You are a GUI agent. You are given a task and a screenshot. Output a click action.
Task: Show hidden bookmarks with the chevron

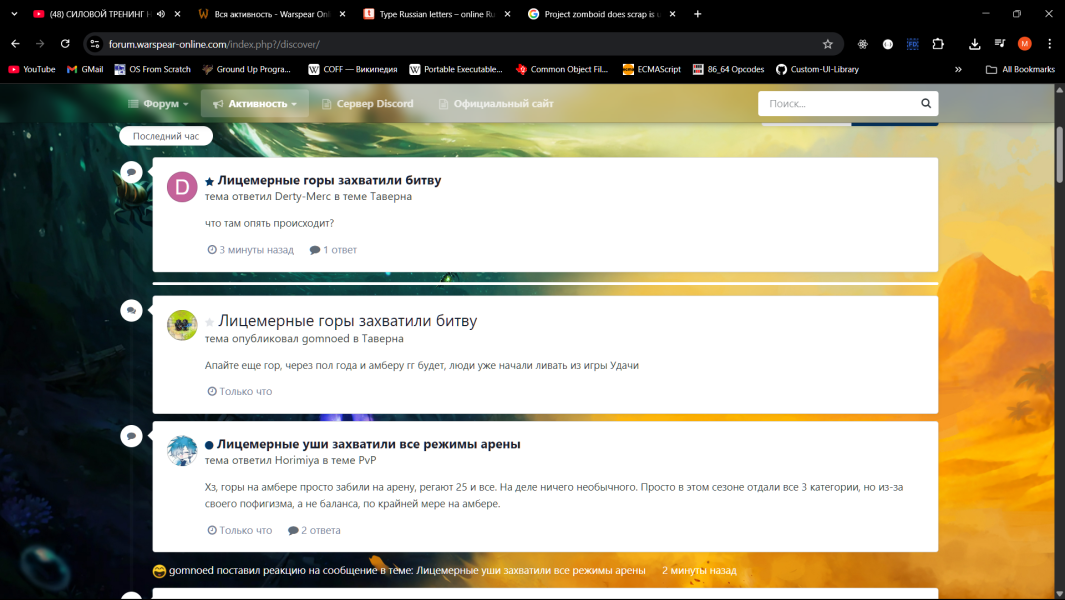[958, 69]
